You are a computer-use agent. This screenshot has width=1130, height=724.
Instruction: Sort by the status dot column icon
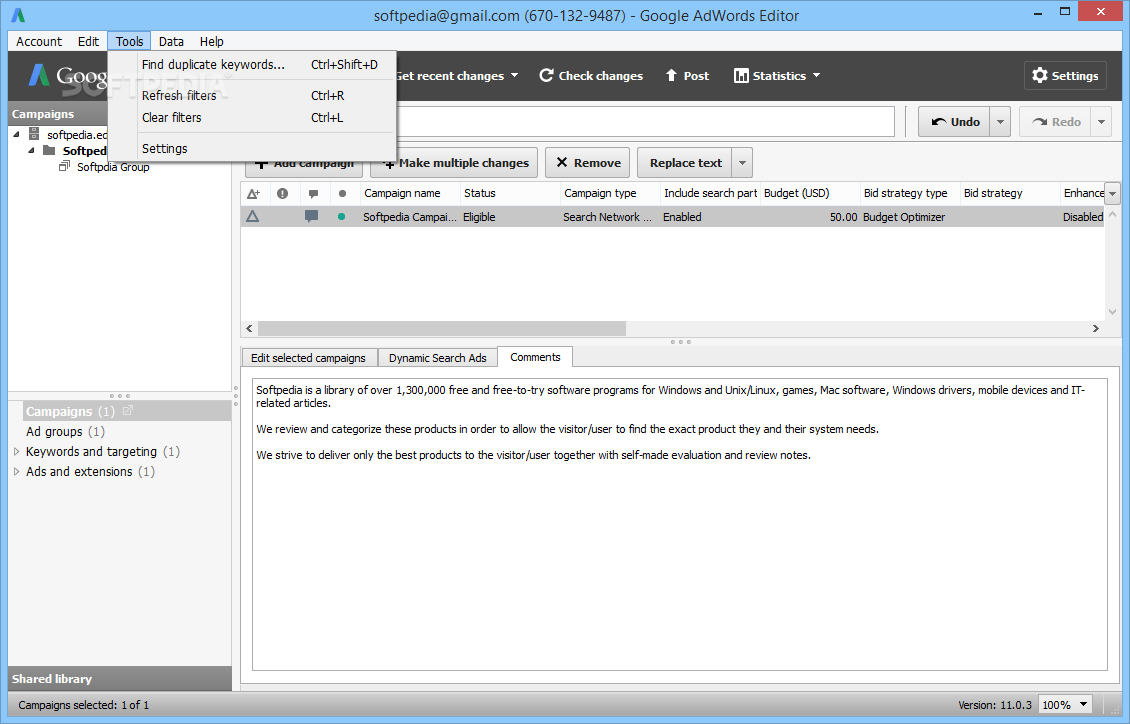(x=342, y=193)
